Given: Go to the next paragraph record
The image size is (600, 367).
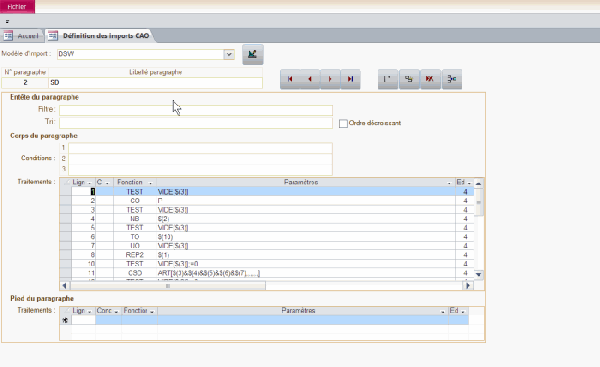Looking at the screenshot, I should tap(330, 79).
